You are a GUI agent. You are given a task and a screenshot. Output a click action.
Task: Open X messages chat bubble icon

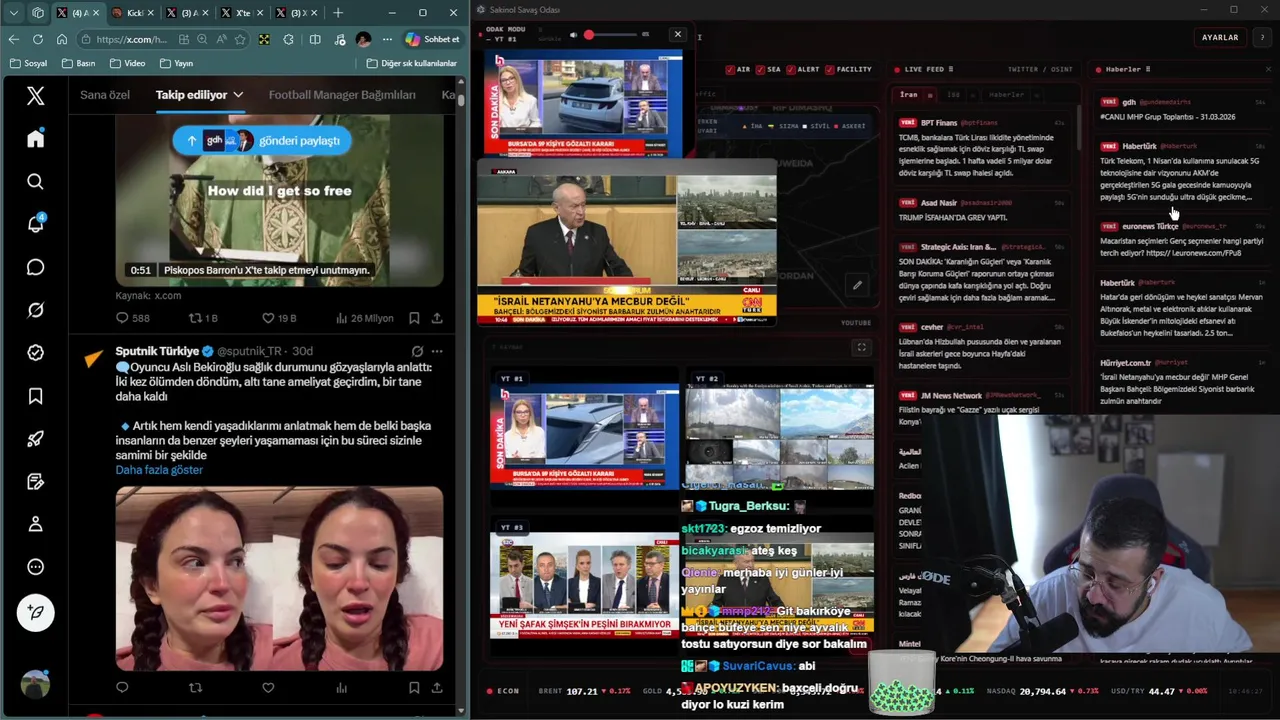tap(35, 267)
